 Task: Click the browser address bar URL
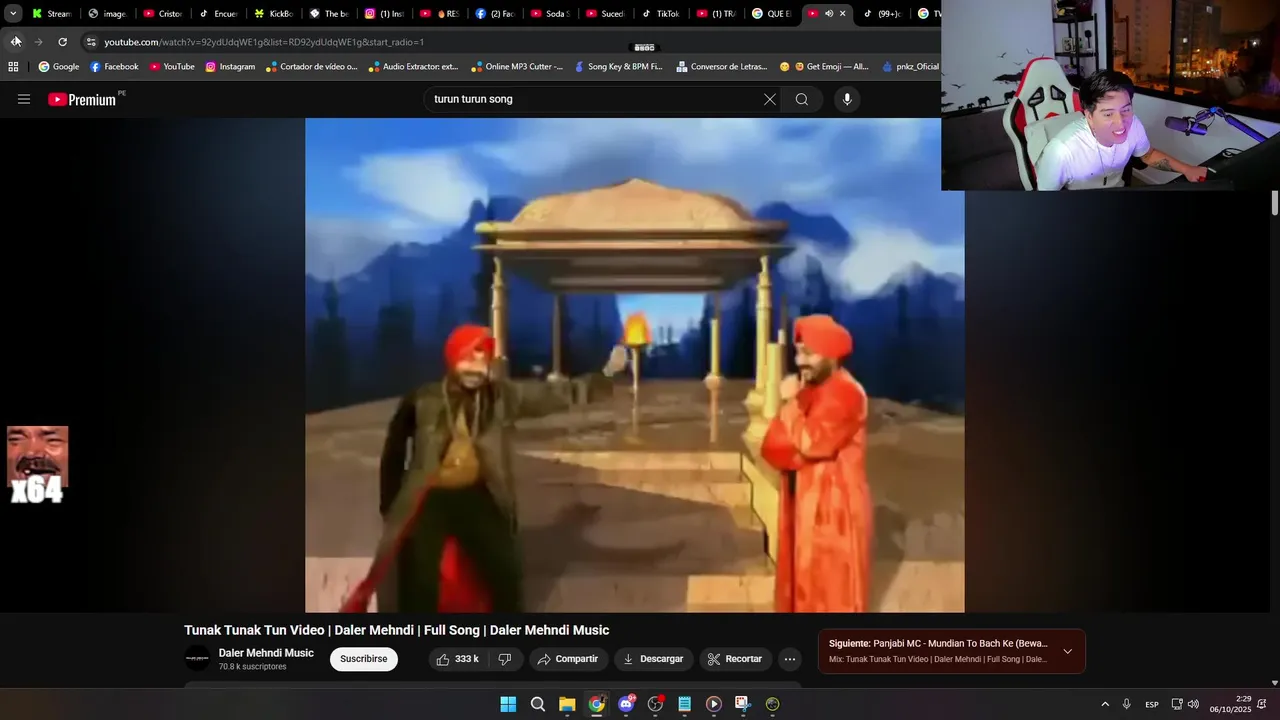pyautogui.click(x=264, y=42)
